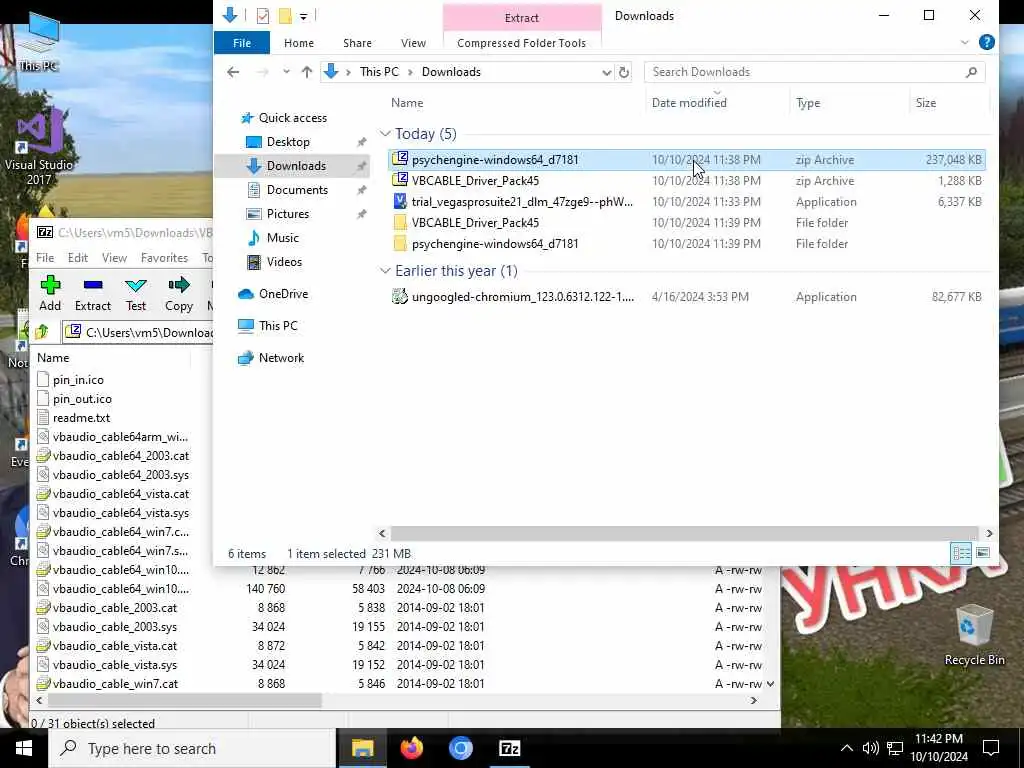Image resolution: width=1024 pixels, height=768 pixels.
Task: Refresh the Downloads folder view
Action: pyautogui.click(x=624, y=72)
